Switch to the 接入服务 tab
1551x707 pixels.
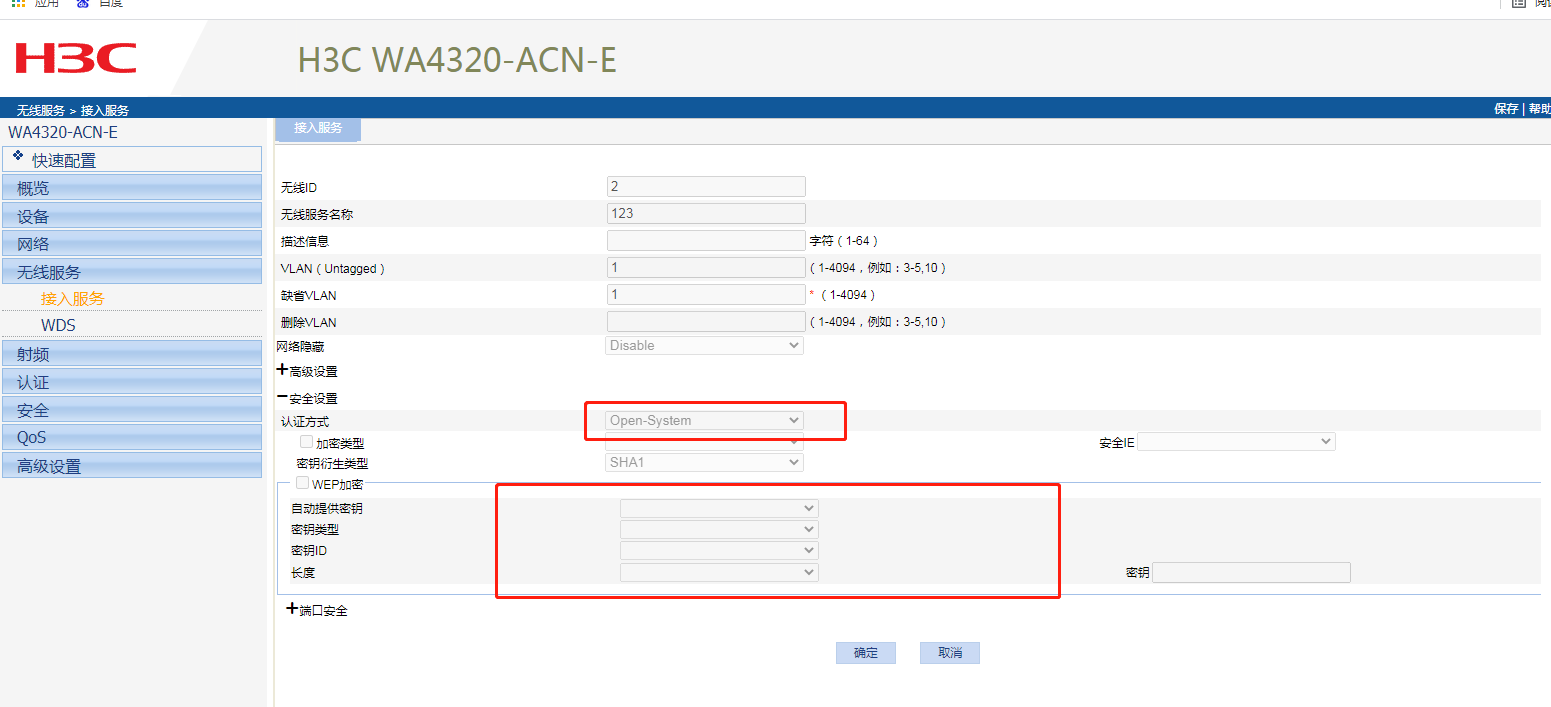tap(318, 128)
